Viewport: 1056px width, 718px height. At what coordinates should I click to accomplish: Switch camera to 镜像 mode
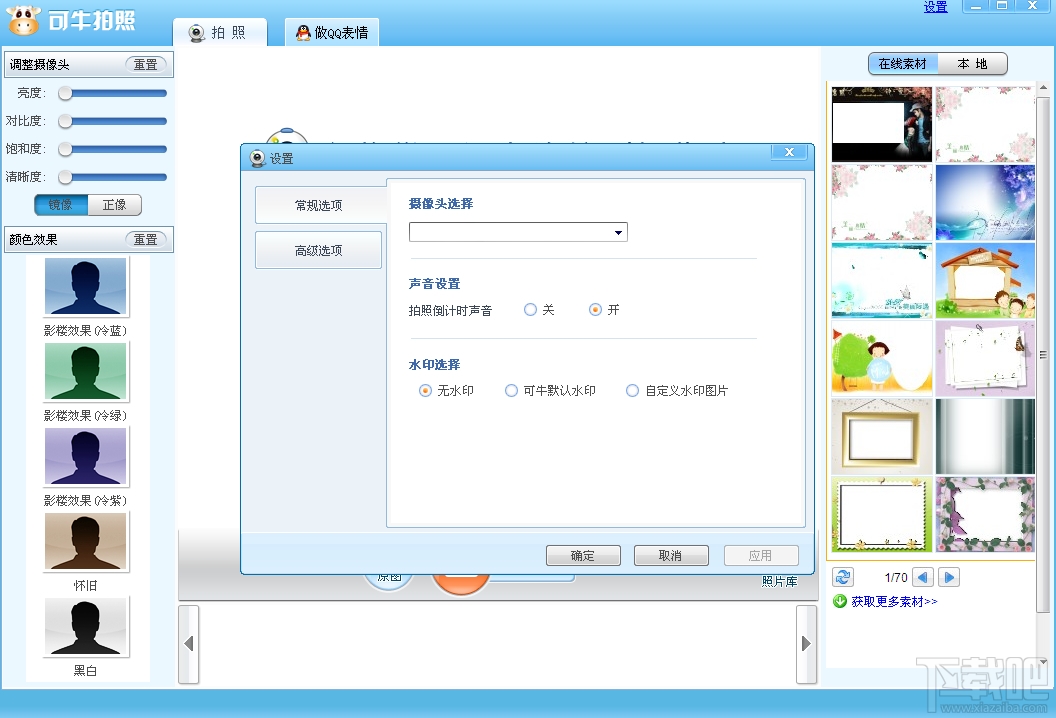coord(61,205)
